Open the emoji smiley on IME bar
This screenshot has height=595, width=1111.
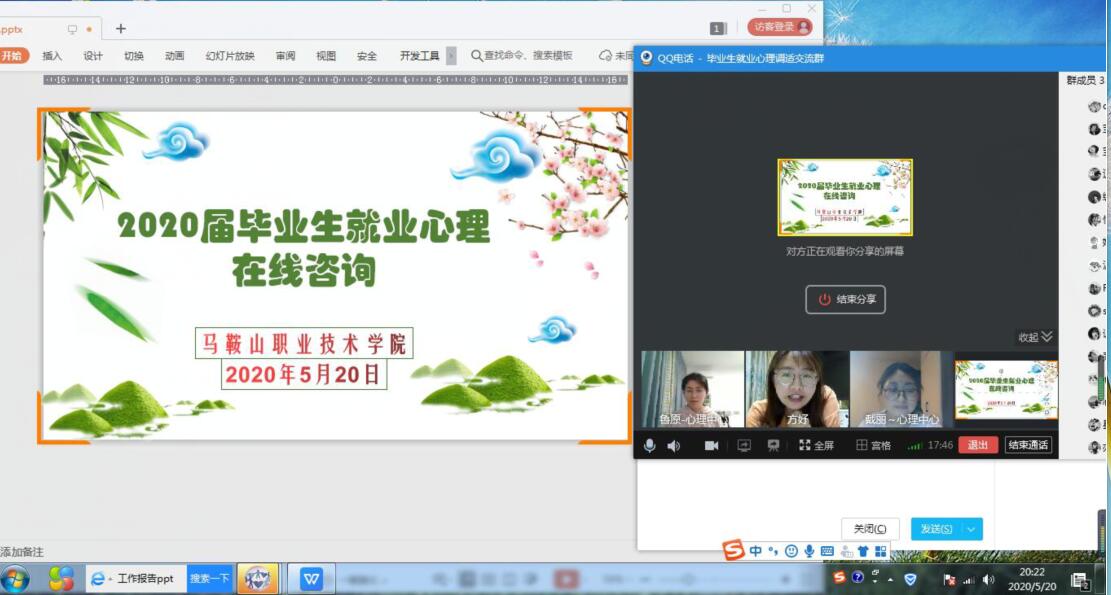791,550
